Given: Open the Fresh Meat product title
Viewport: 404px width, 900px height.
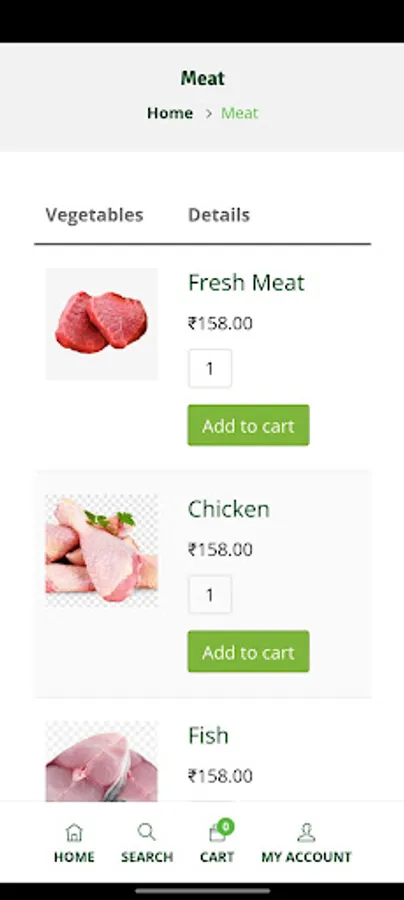Looking at the screenshot, I should [x=246, y=282].
